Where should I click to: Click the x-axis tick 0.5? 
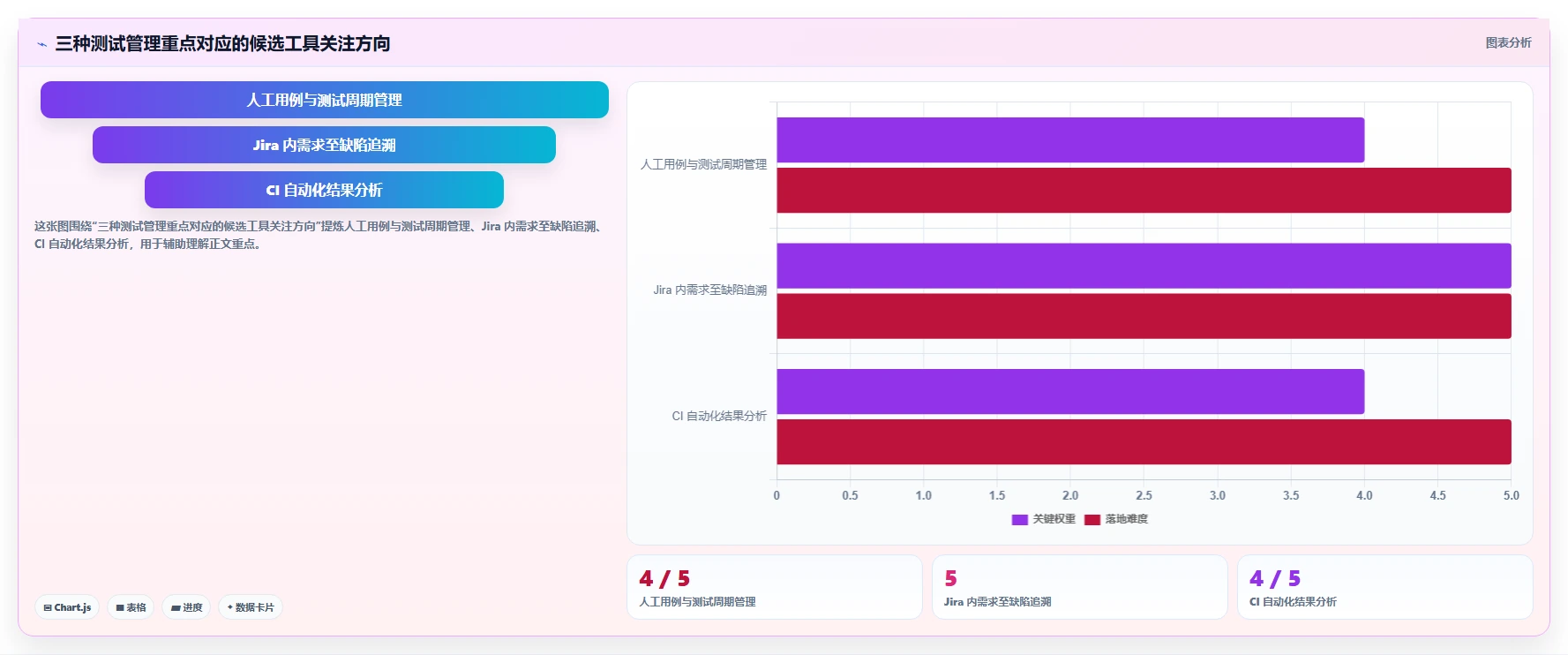pos(850,495)
